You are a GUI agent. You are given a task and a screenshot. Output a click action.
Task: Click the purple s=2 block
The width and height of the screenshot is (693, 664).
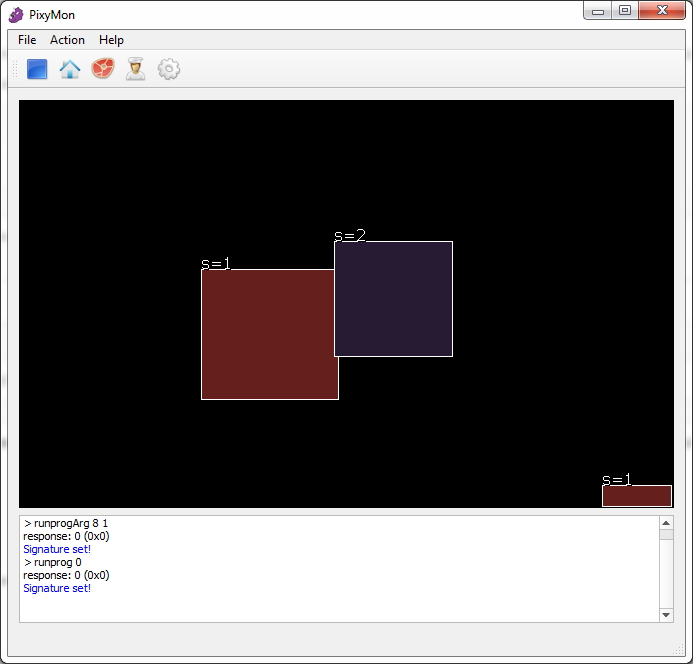coord(393,299)
